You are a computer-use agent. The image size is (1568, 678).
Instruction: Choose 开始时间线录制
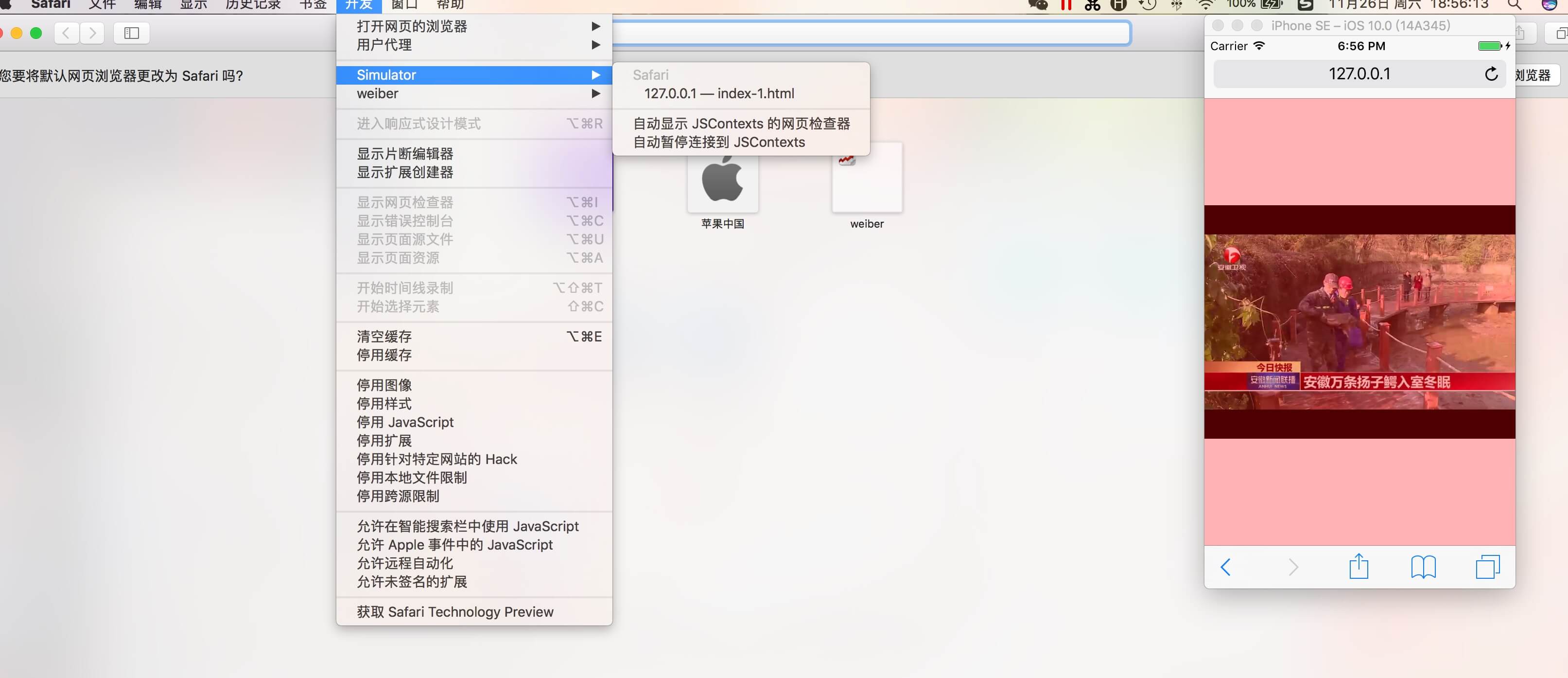pos(474,287)
